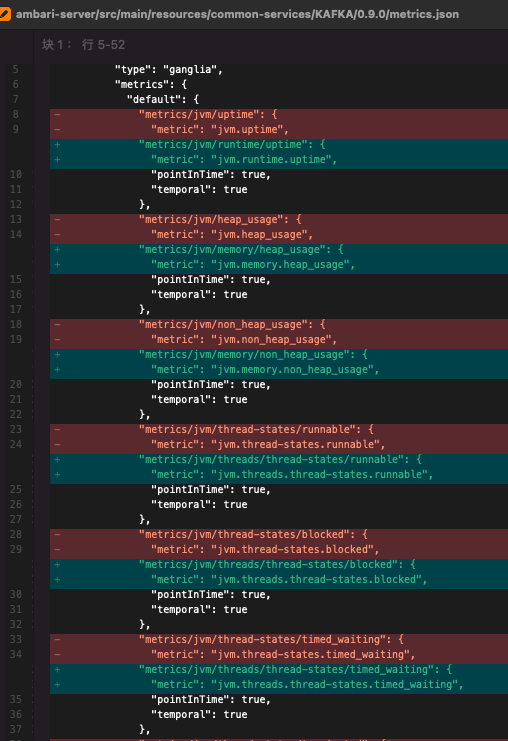
Task: Select added line "metric": "jvm.threads.thread-states.runnable"
Action: pos(279,474)
